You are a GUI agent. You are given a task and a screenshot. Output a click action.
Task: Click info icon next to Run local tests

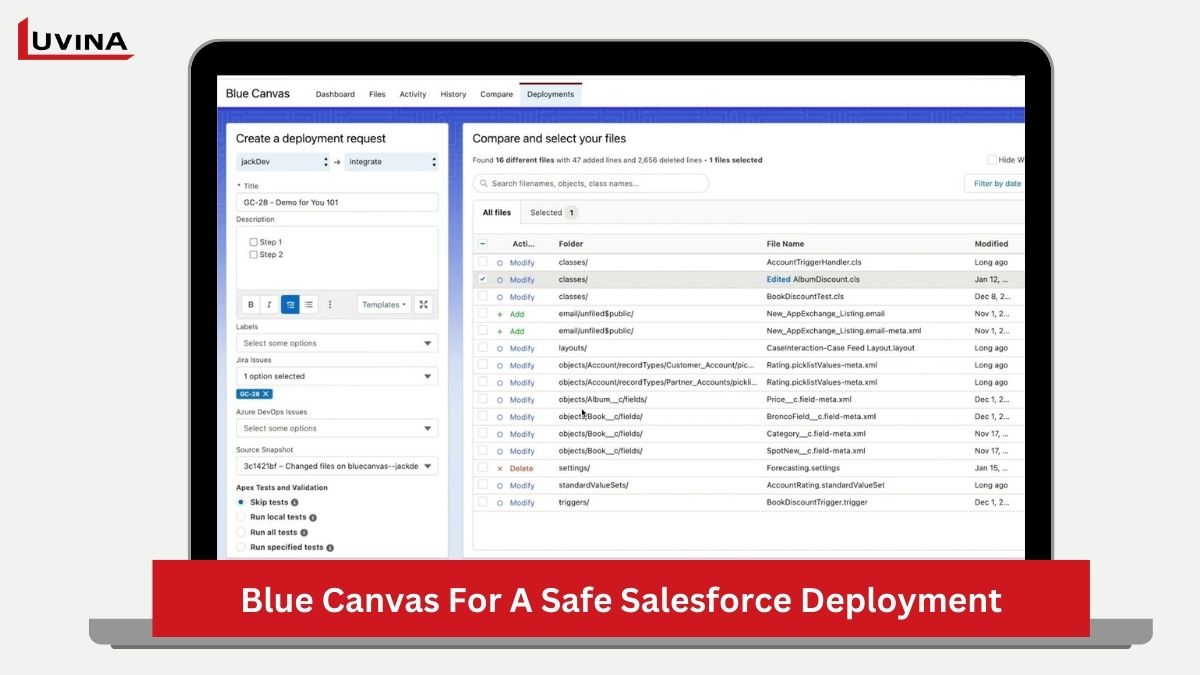(x=313, y=518)
